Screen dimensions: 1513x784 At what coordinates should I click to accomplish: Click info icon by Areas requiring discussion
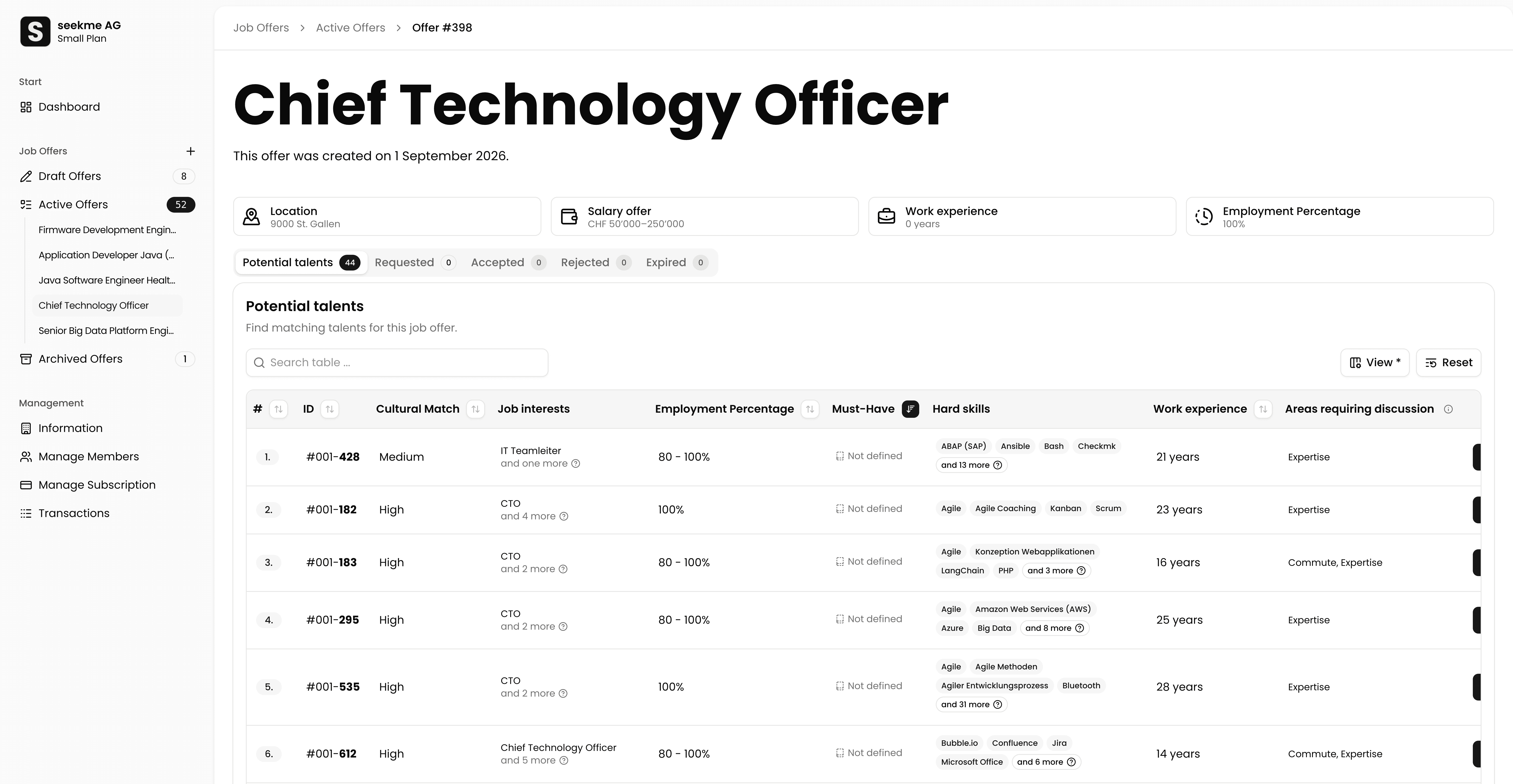pyautogui.click(x=1448, y=409)
